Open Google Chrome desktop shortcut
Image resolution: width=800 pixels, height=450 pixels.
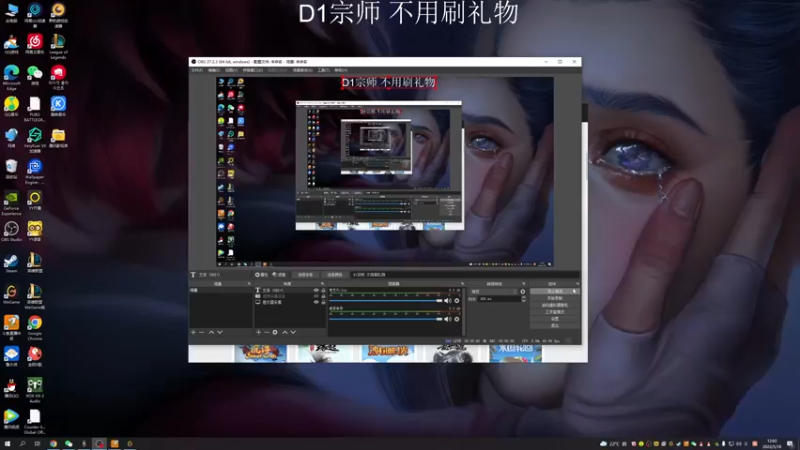coord(35,328)
